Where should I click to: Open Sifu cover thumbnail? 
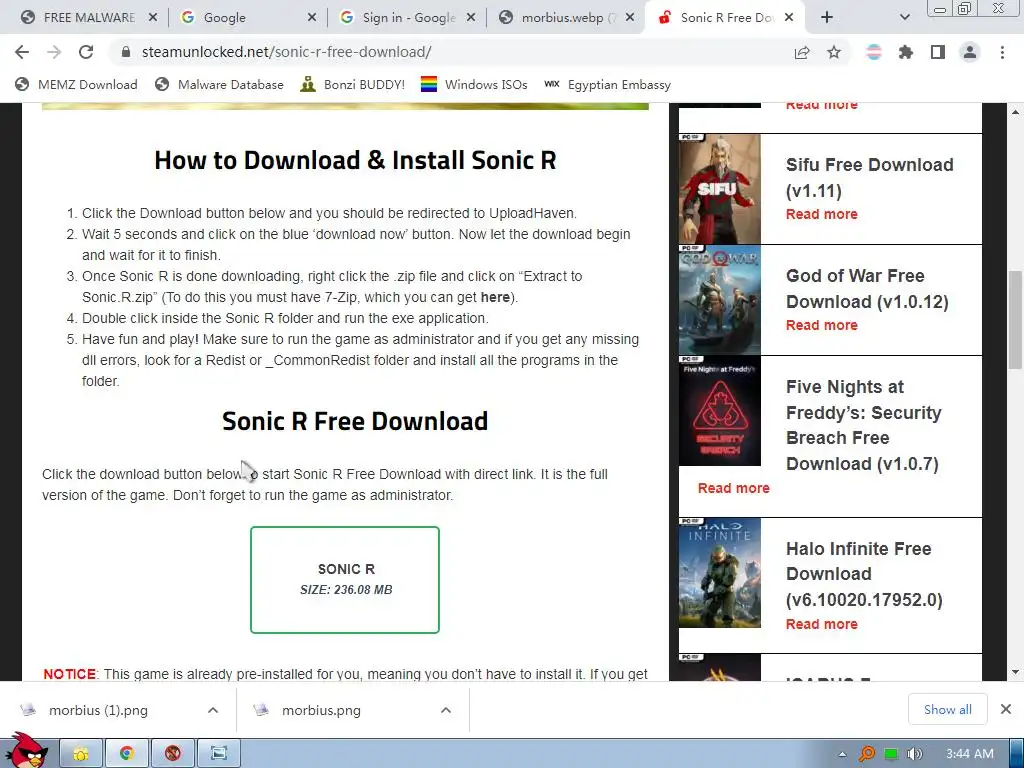tap(720, 189)
